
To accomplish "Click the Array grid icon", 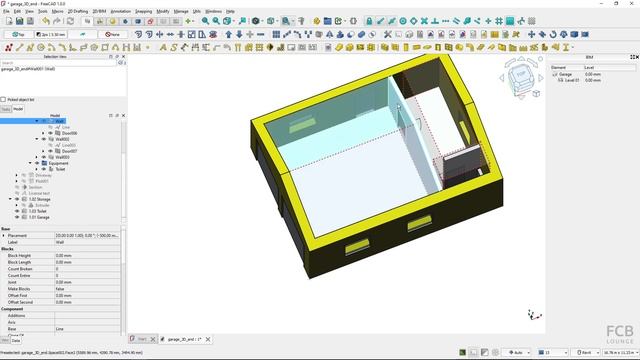I will [276, 34].
